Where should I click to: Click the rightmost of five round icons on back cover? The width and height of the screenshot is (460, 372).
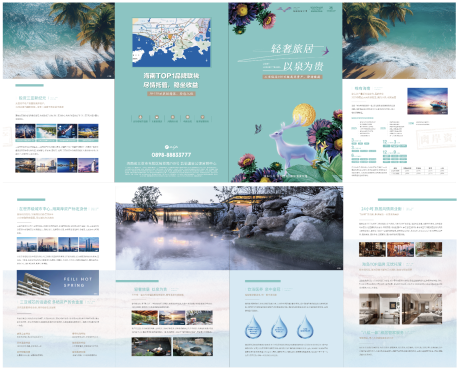point(202,117)
